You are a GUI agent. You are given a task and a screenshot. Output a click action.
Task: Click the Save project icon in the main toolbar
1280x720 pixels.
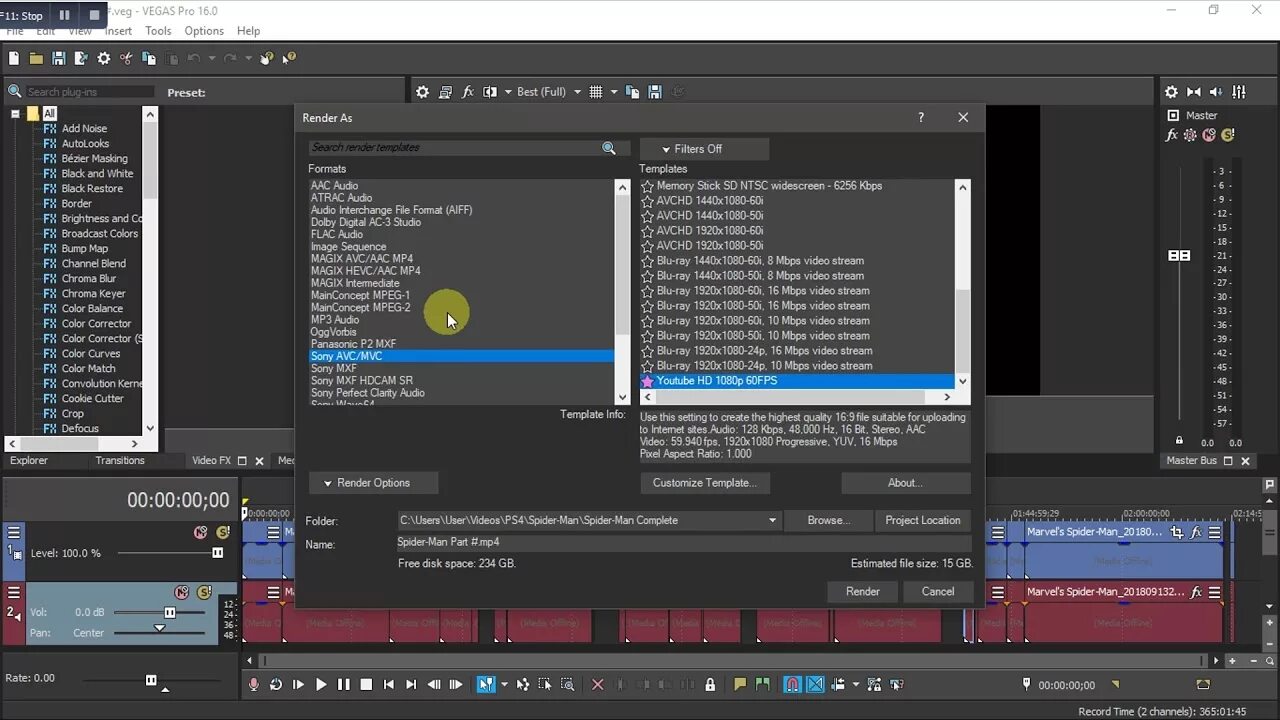coord(59,59)
